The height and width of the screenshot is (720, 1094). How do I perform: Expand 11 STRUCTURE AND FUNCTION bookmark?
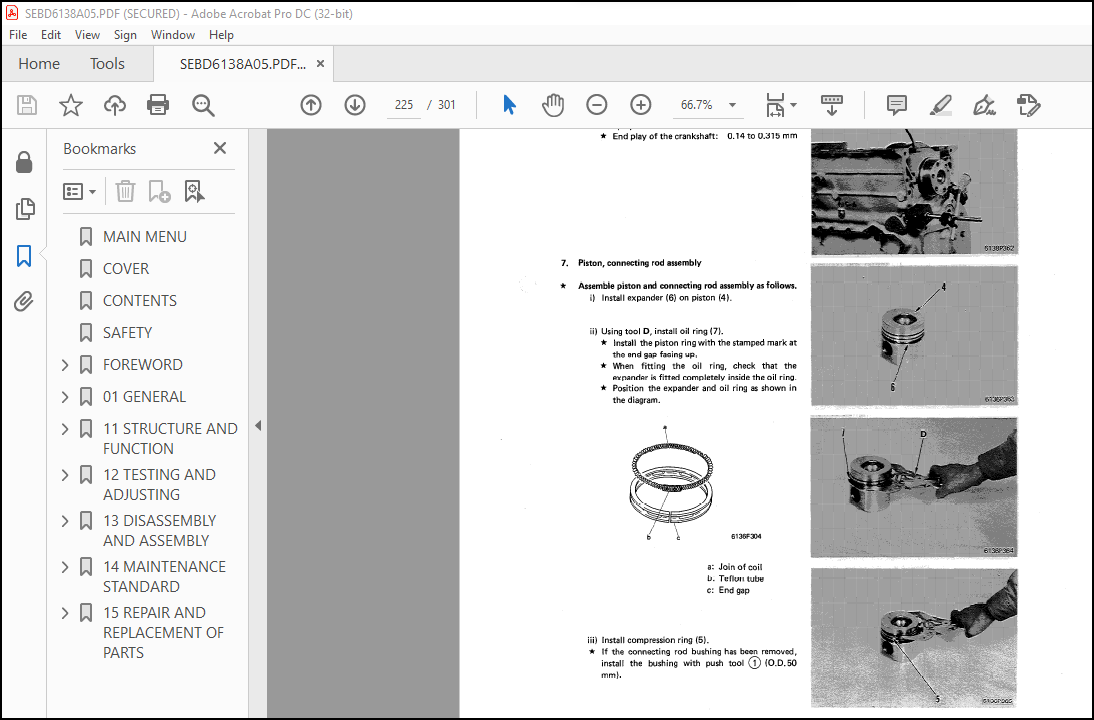(65, 429)
